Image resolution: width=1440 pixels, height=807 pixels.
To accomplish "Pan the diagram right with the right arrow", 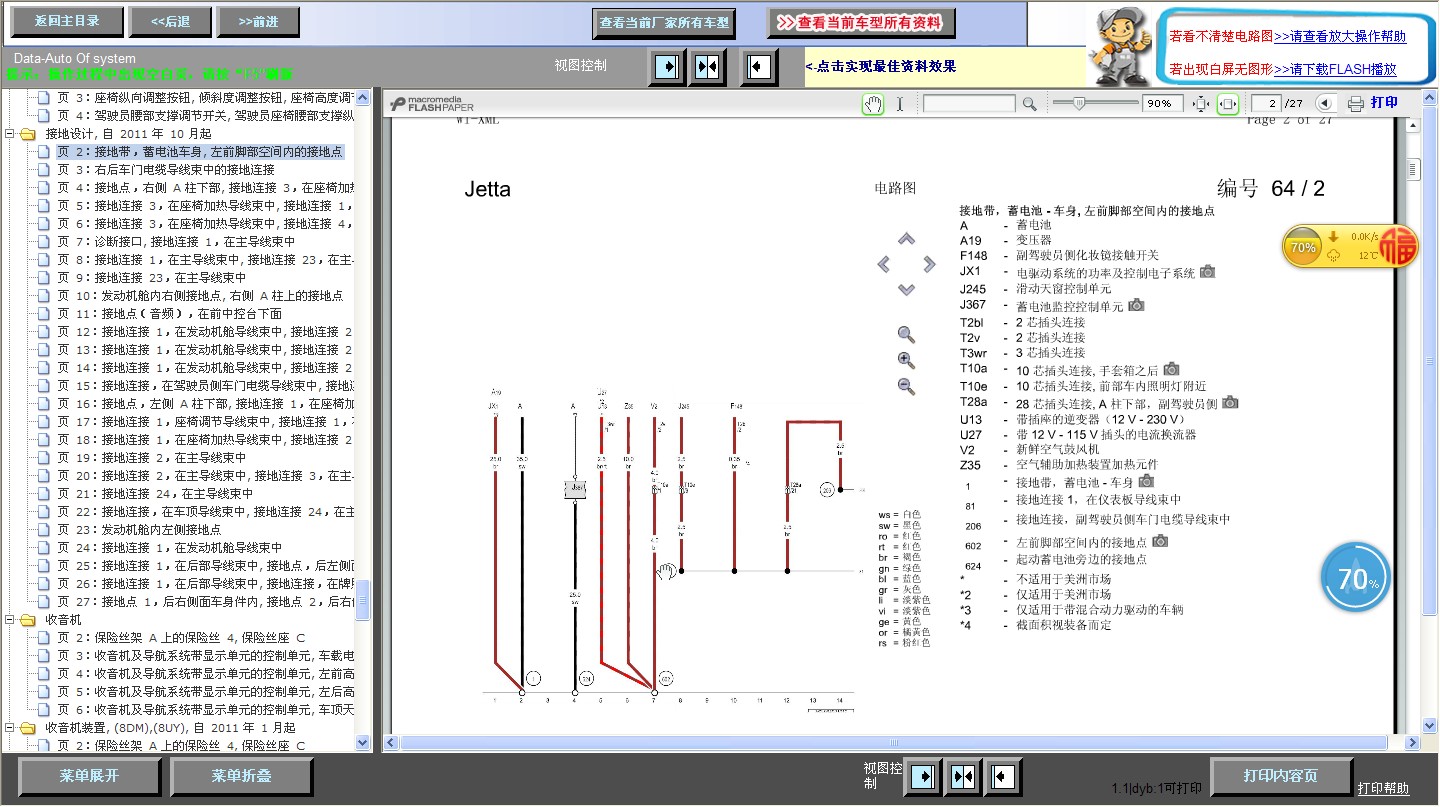I will pos(930,264).
